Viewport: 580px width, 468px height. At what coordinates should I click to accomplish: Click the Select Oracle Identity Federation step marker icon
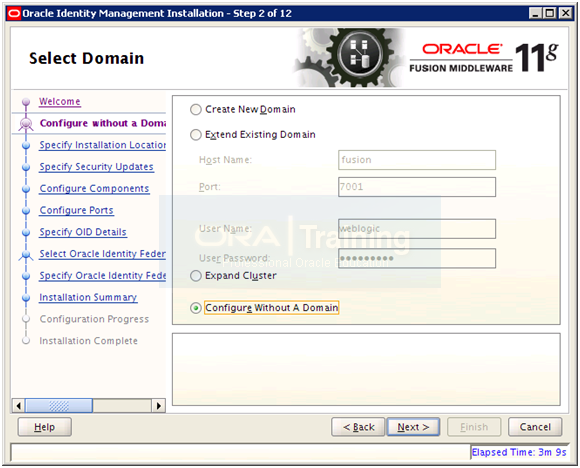click(26, 254)
